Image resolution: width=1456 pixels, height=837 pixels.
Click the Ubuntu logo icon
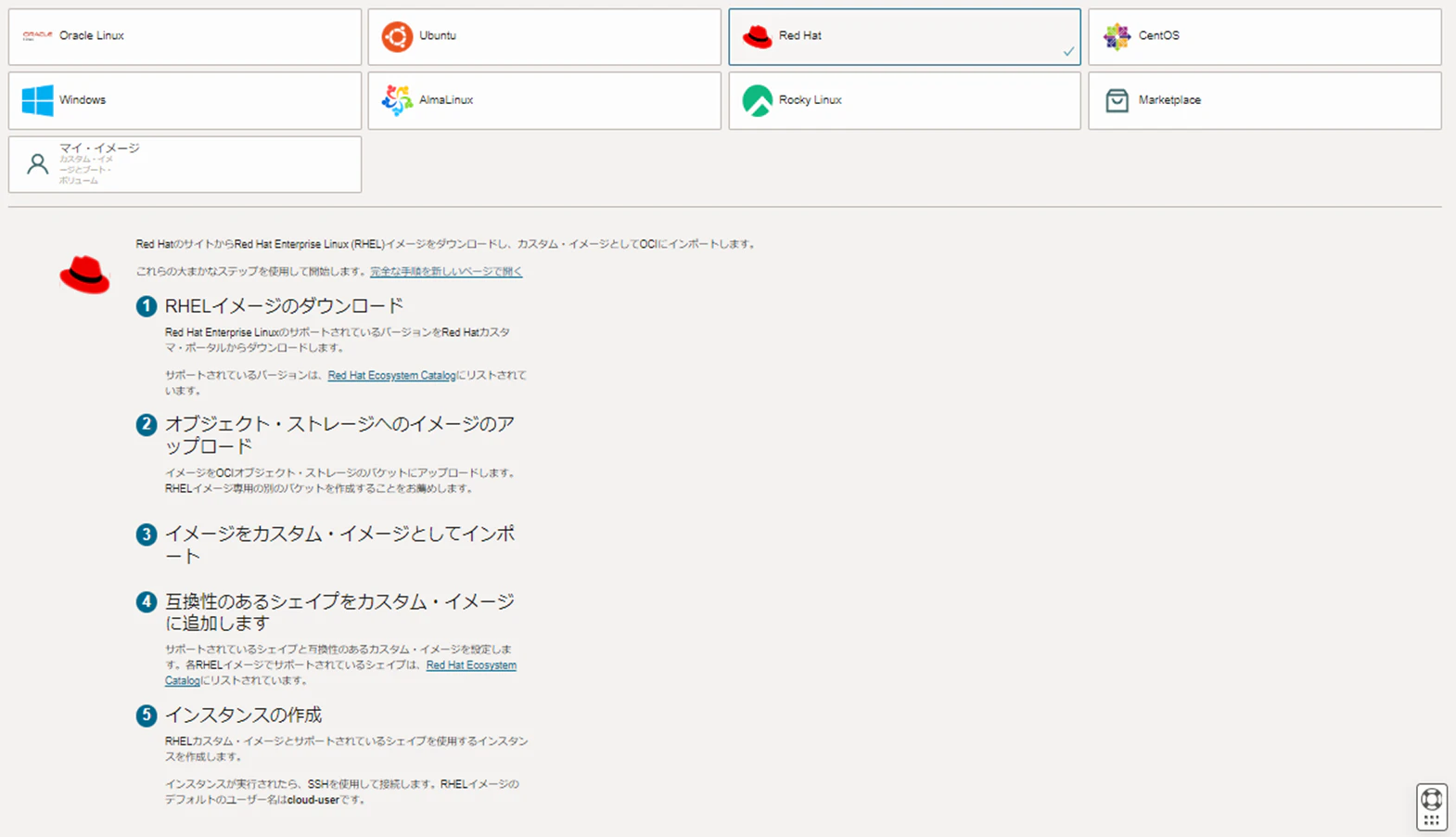[x=397, y=36]
